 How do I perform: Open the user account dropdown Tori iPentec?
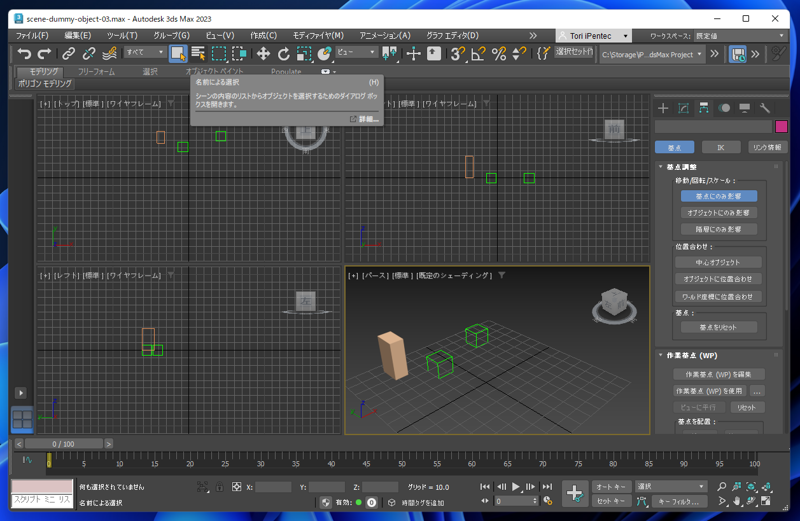coord(594,36)
